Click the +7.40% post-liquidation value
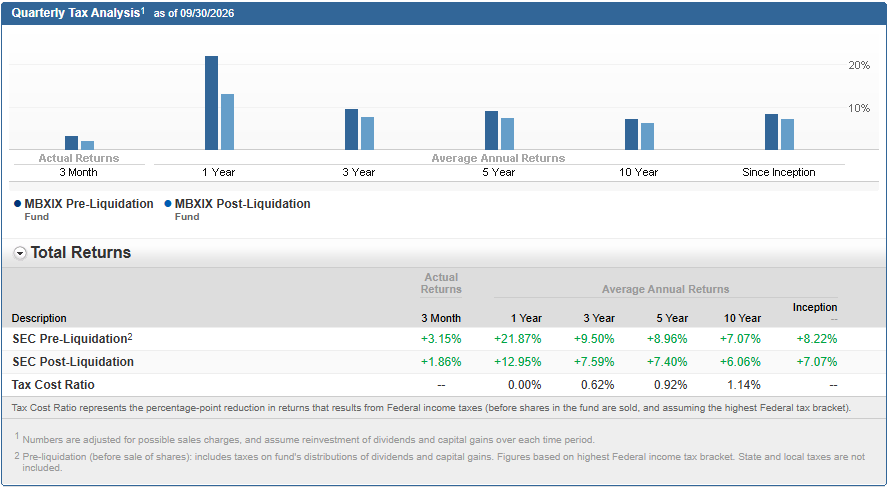Viewport: 888px width, 487px height. pos(667,362)
